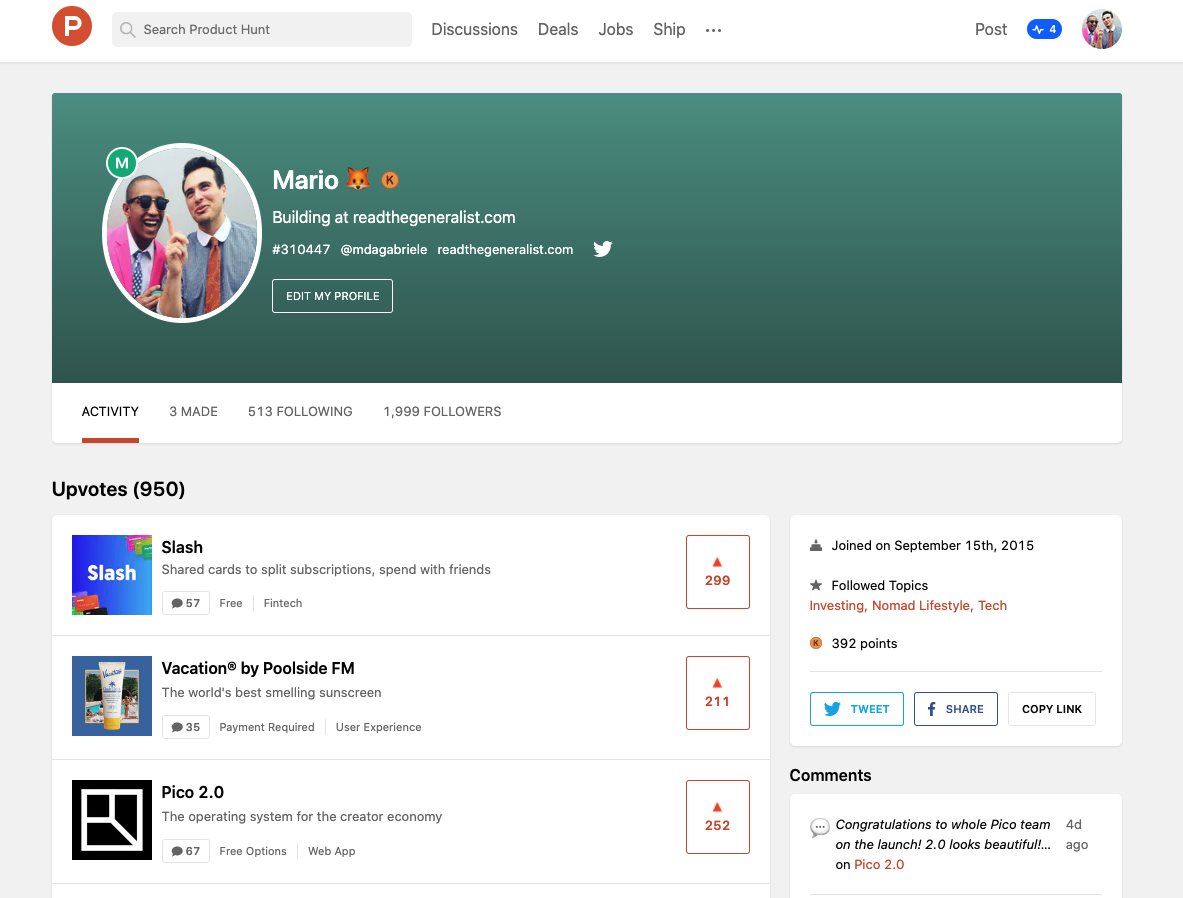Open Mario's Twitter profile bird icon
Viewport: 1183px width, 898px height.
pos(602,249)
